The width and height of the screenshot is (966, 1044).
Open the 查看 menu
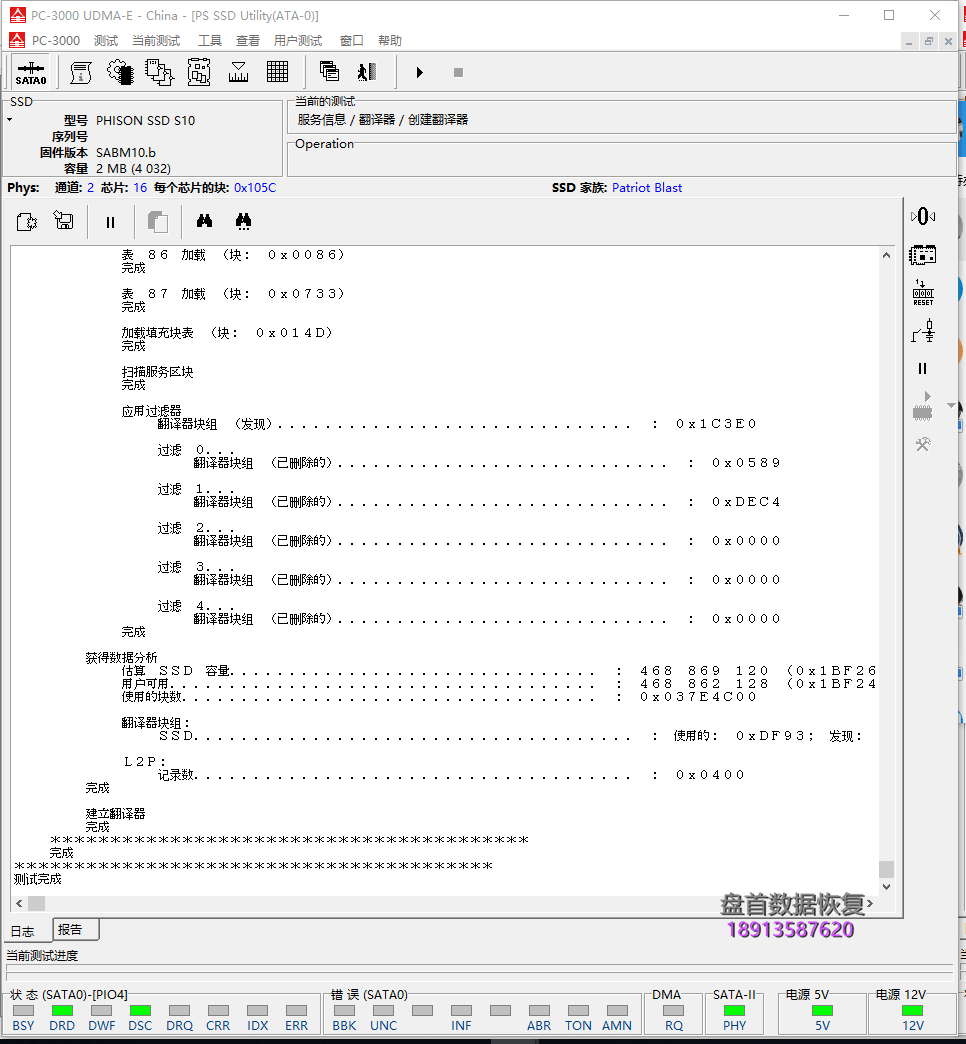click(248, 41)
